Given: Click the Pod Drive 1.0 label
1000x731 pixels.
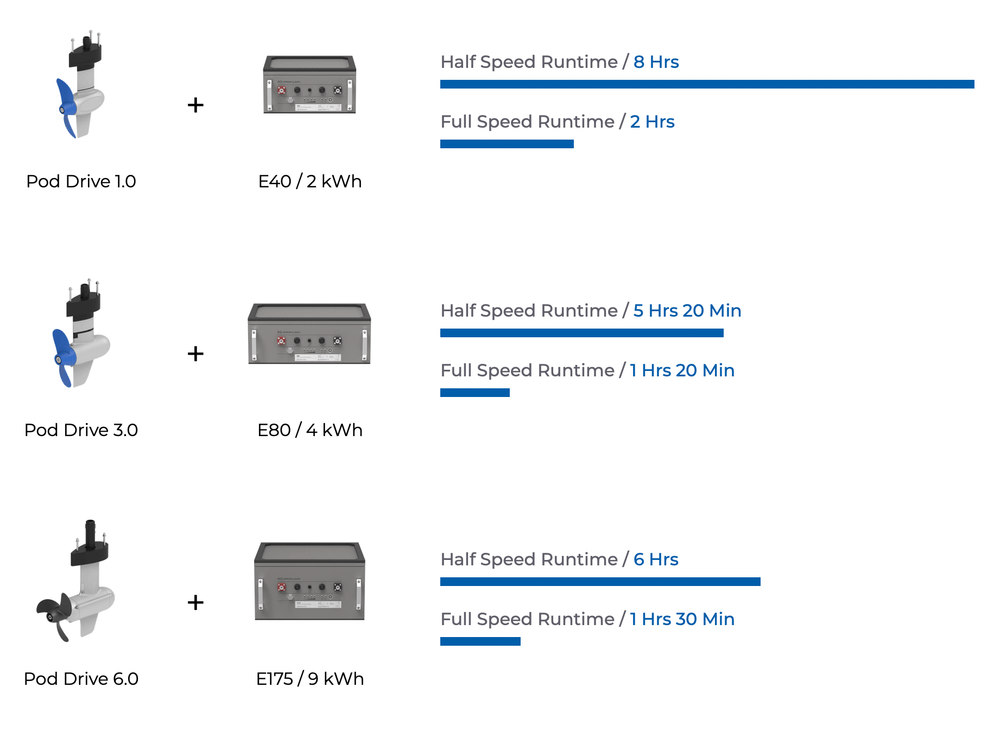Looking at the screenshot, I should (81, 182).
